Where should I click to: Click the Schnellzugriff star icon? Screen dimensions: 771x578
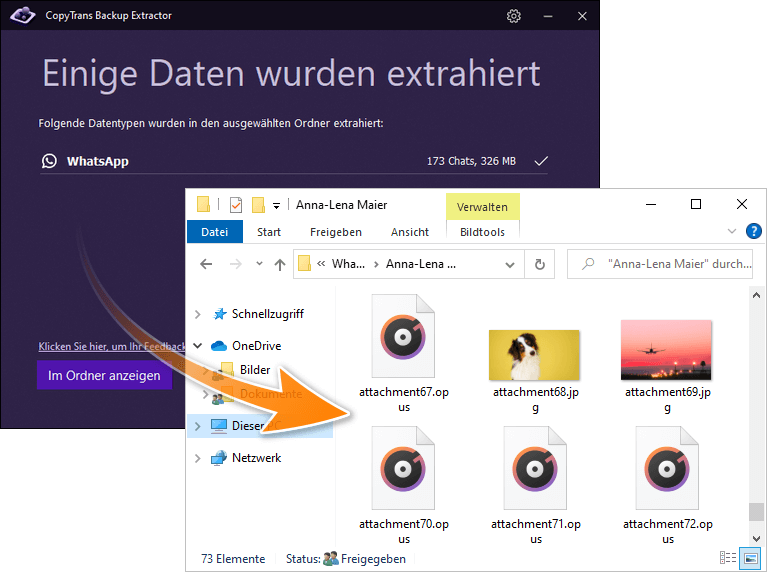tap(220, 314)
